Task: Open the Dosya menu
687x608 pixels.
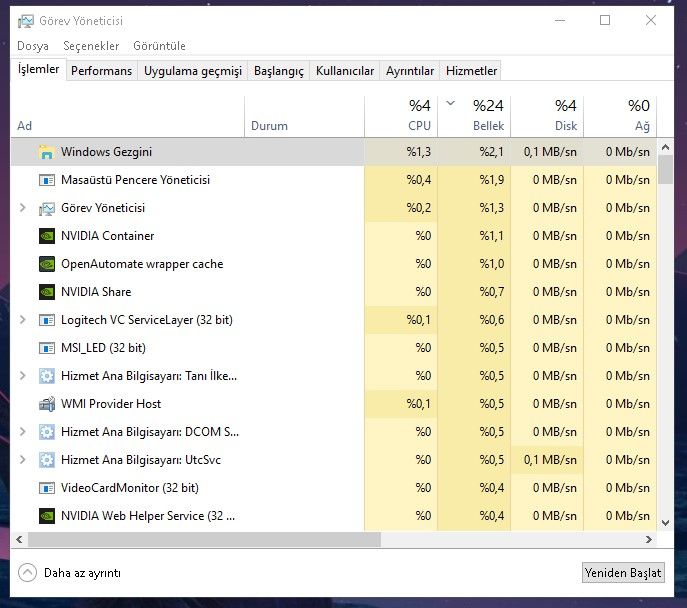Action: coord(33,46)
